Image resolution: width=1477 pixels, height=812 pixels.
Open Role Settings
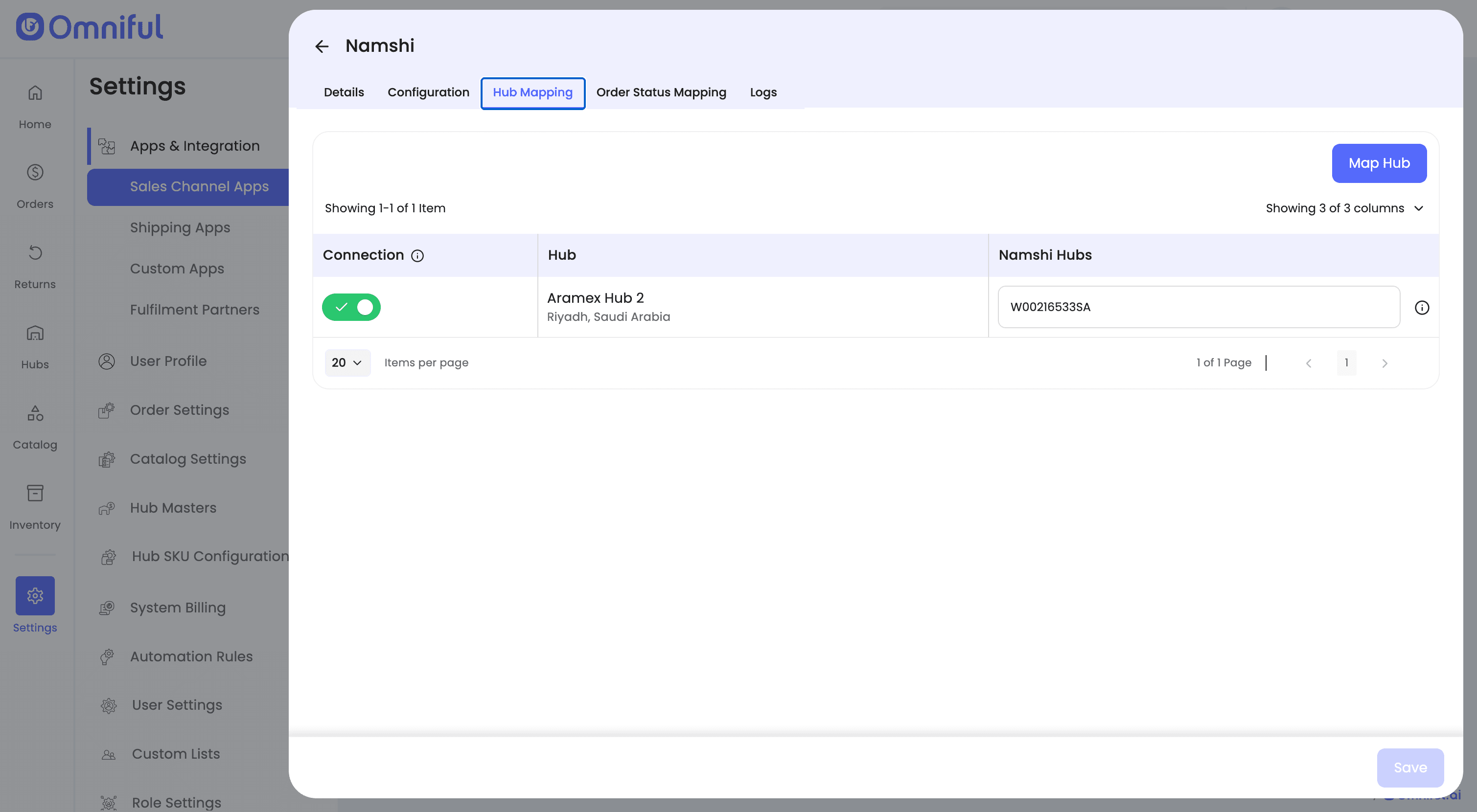tap(177, 802)
